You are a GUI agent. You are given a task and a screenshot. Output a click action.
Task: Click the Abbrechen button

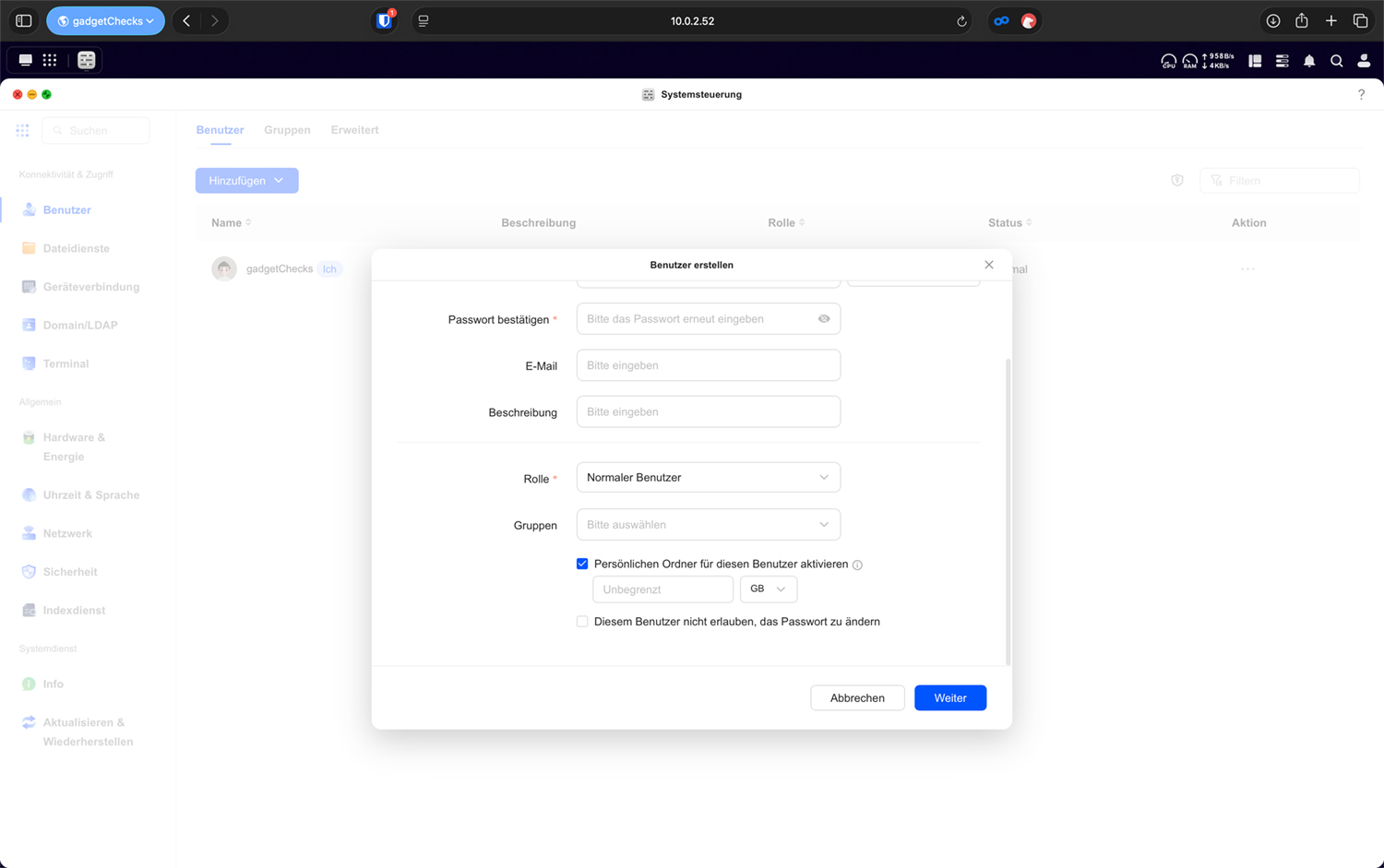(856, 698)
